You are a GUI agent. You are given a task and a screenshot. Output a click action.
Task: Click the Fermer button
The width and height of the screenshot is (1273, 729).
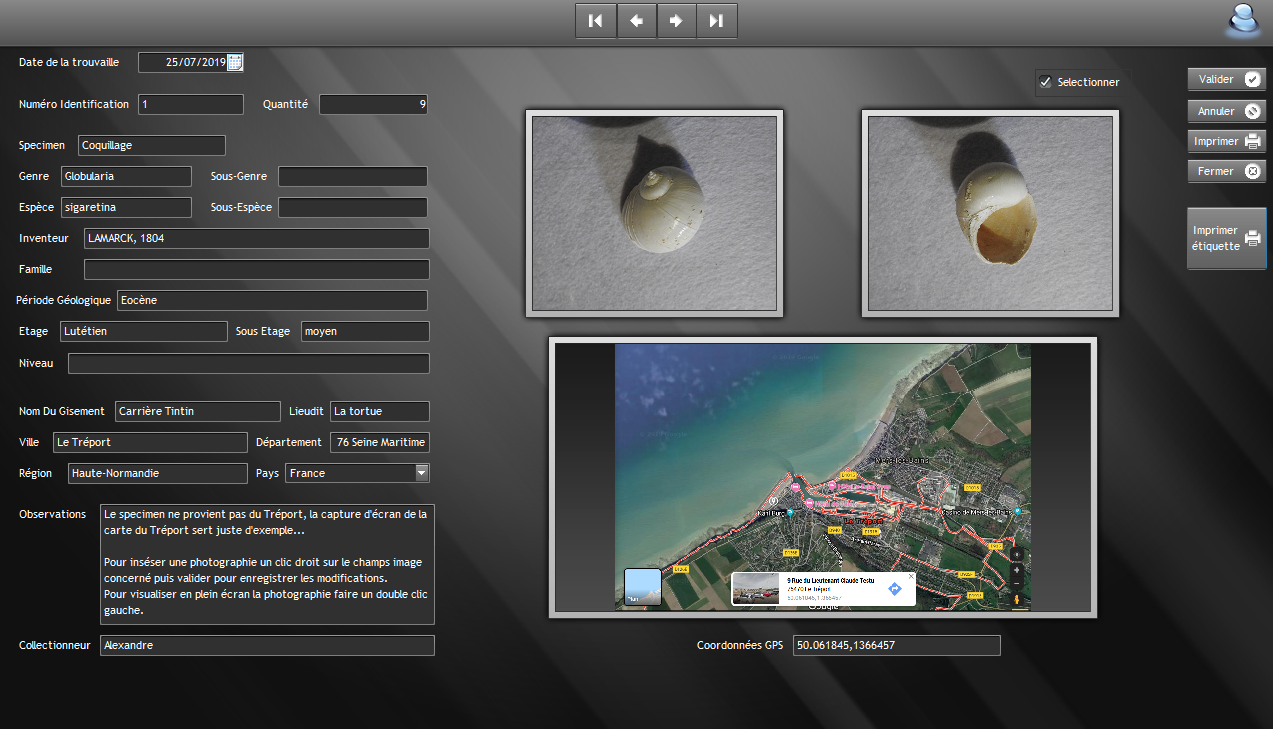[1227, 171]
